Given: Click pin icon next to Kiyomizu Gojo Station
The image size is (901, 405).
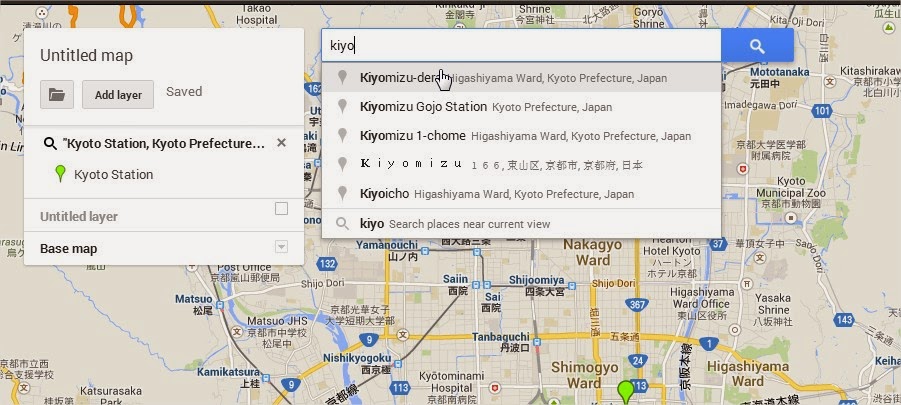Looking at the screenshot, I should tap(342, 106).
